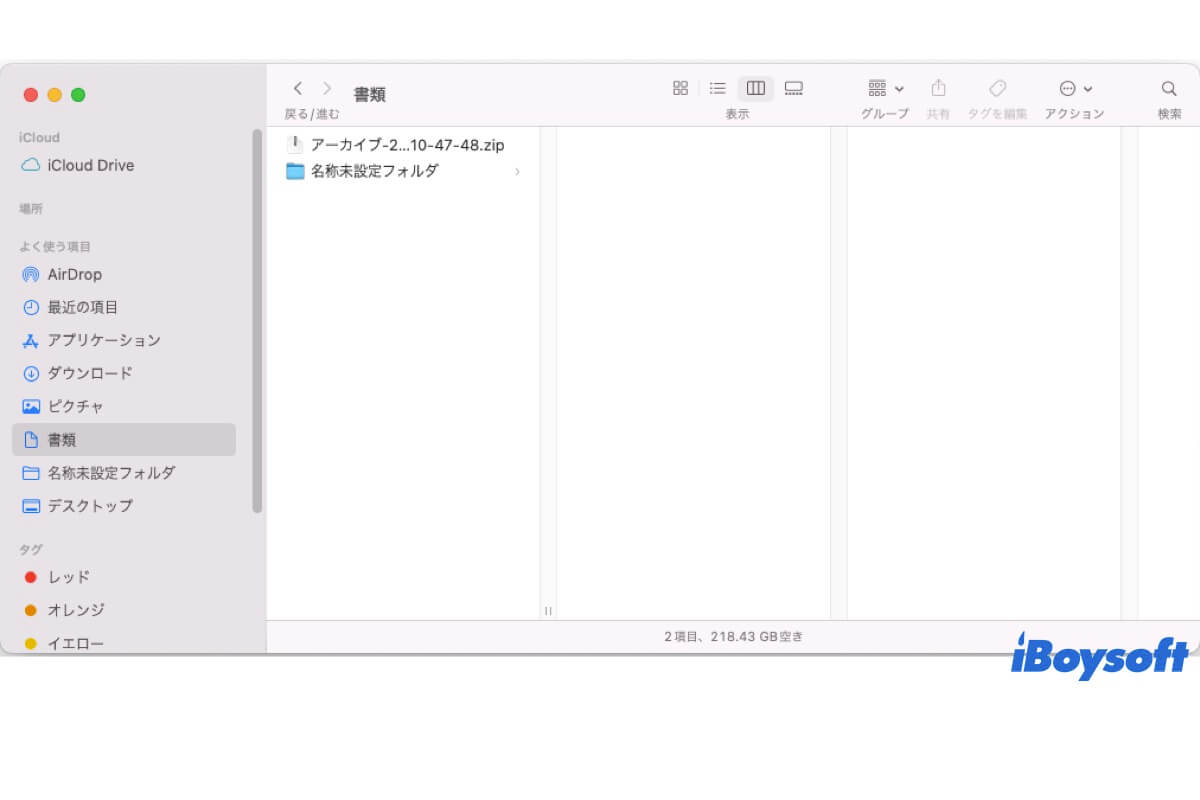Screen dimensions: 1200x800
Task: Click the orange オレンジ tag dot
Action: click(30, 610)
